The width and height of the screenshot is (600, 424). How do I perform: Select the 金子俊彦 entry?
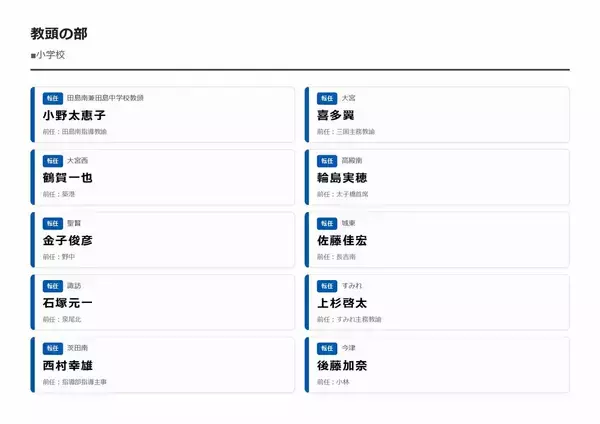[x=68, y=240]
